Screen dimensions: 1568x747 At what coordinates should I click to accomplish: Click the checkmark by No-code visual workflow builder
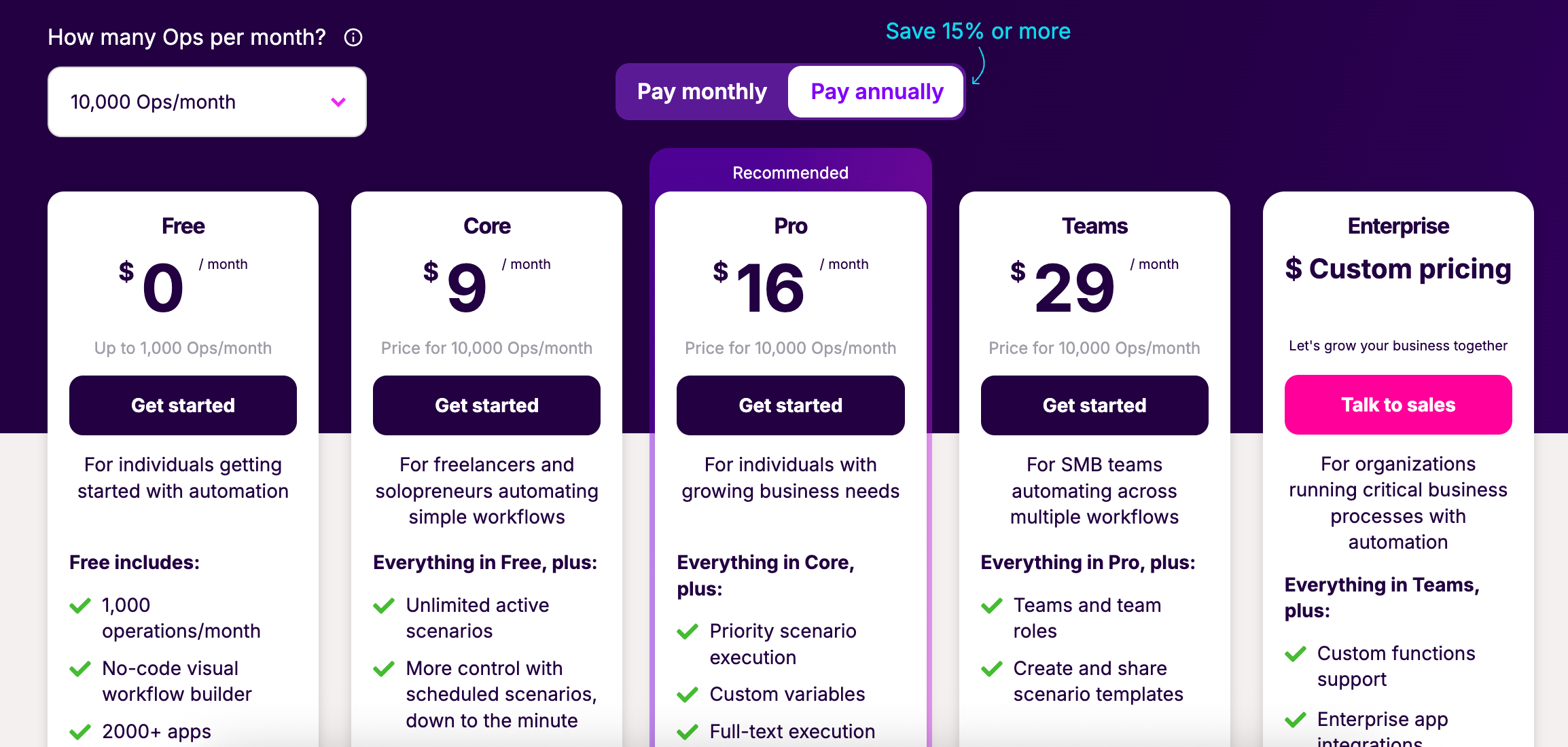click(80, 669)
